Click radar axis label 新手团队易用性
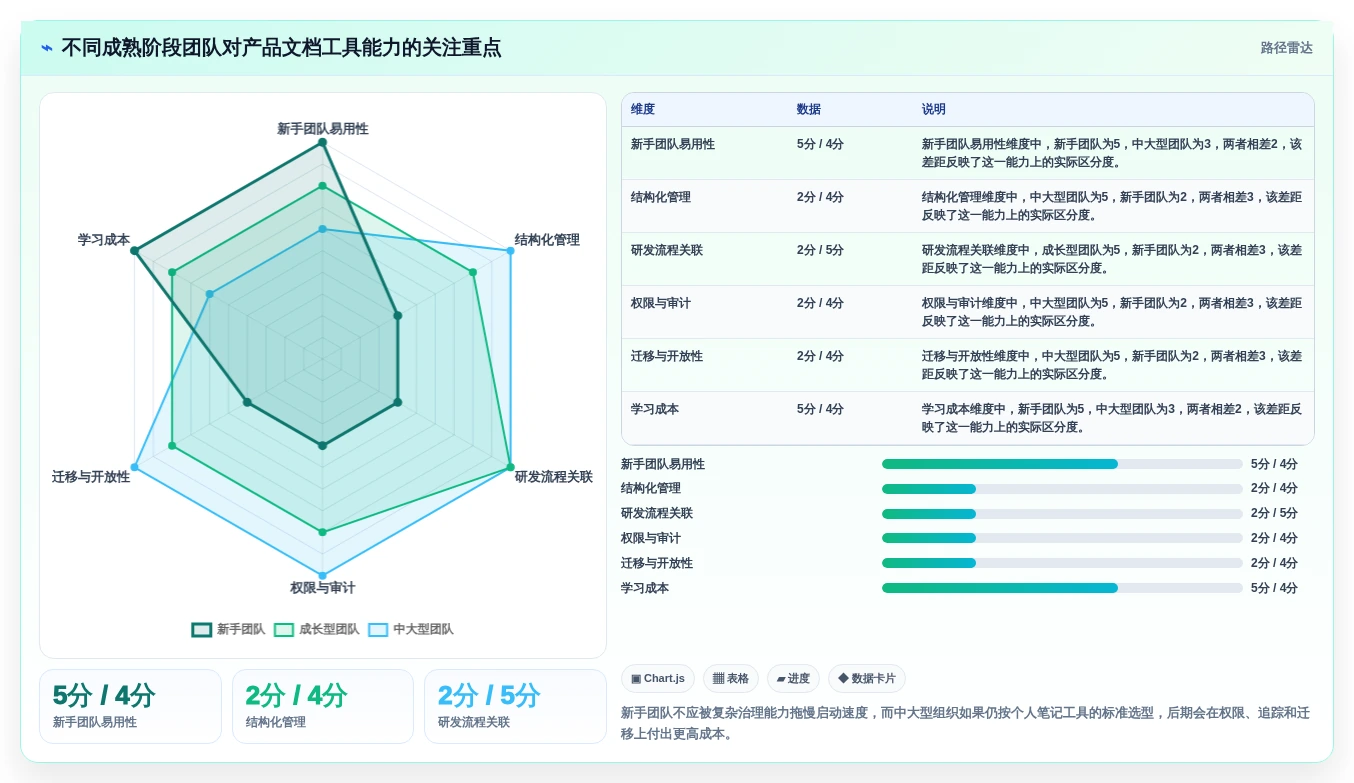 [323, 129]
